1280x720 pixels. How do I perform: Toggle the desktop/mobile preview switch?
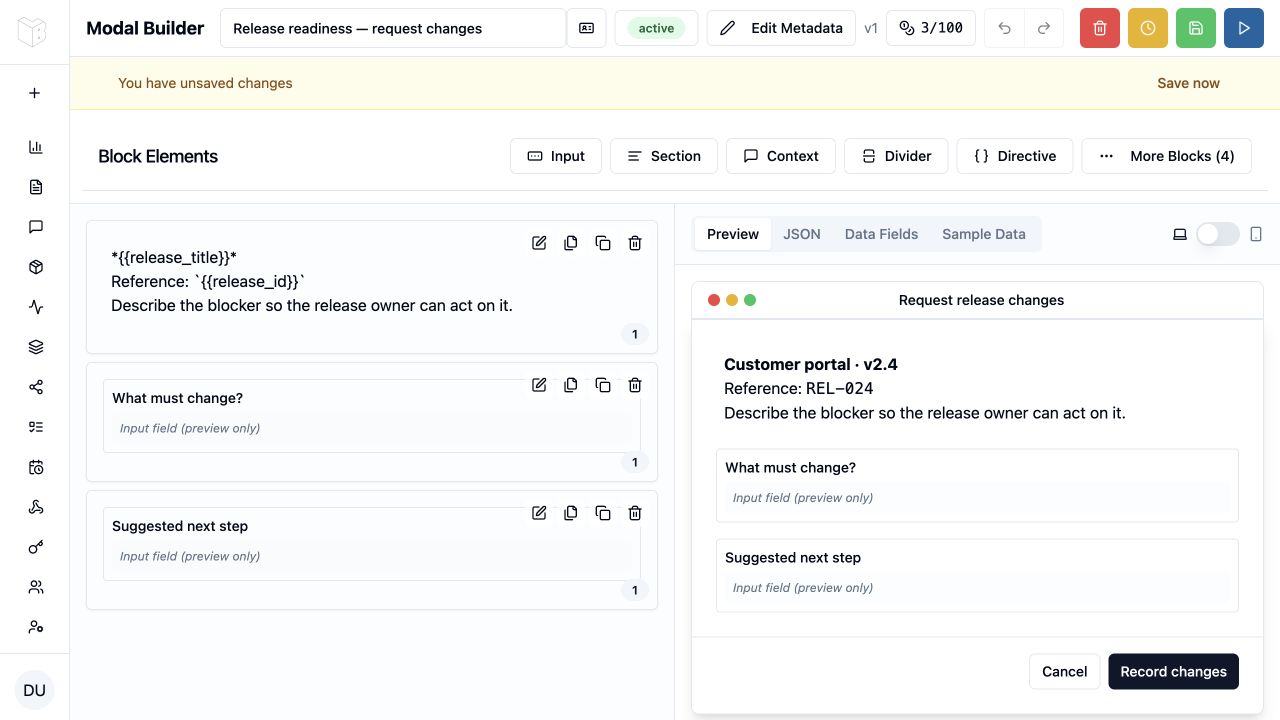1218,234
